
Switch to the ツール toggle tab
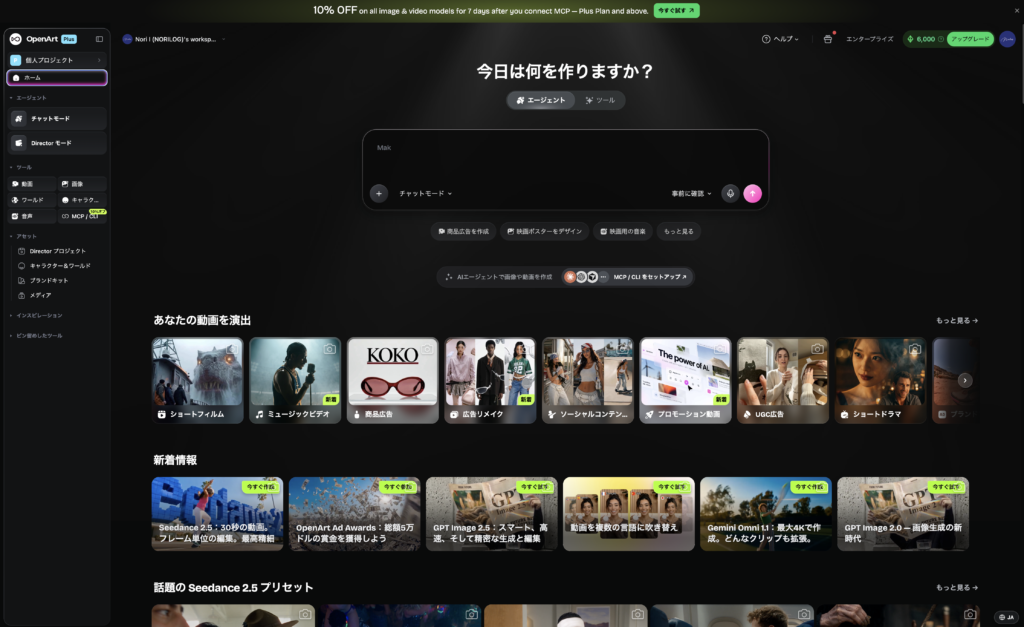[x=600, y=100]
